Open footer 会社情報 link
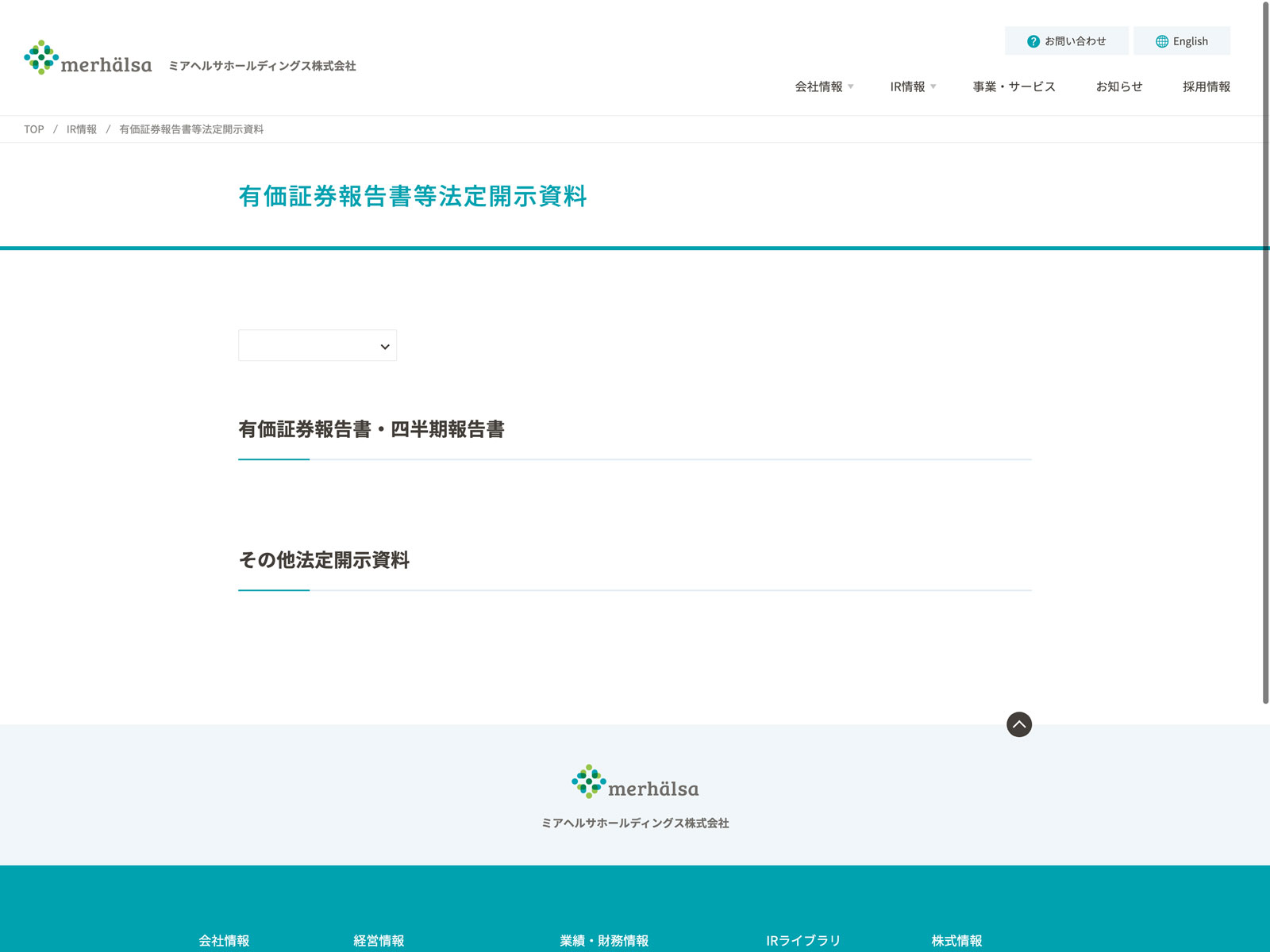 224,940
